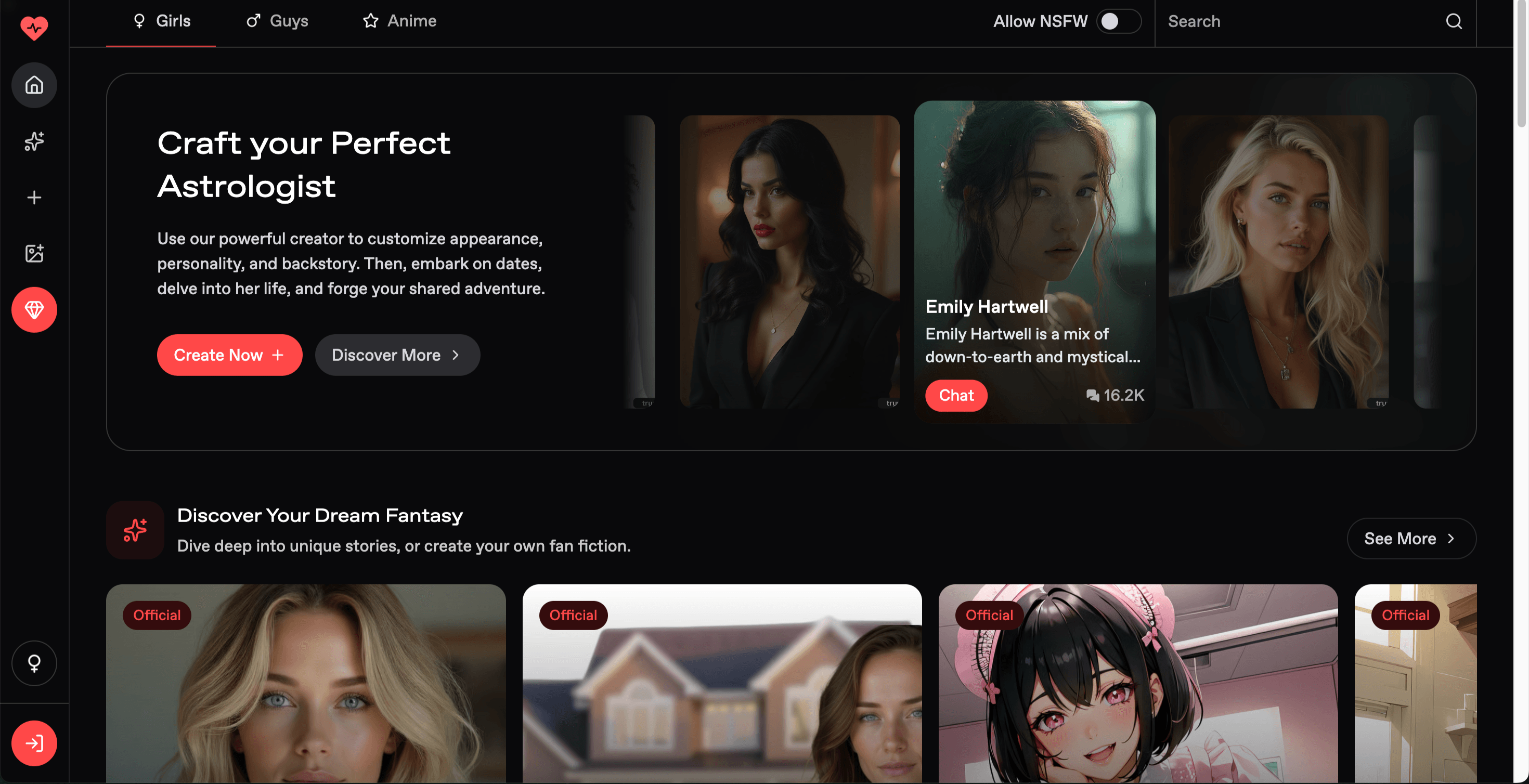Click the red diamond premium icon

(34, 309)
